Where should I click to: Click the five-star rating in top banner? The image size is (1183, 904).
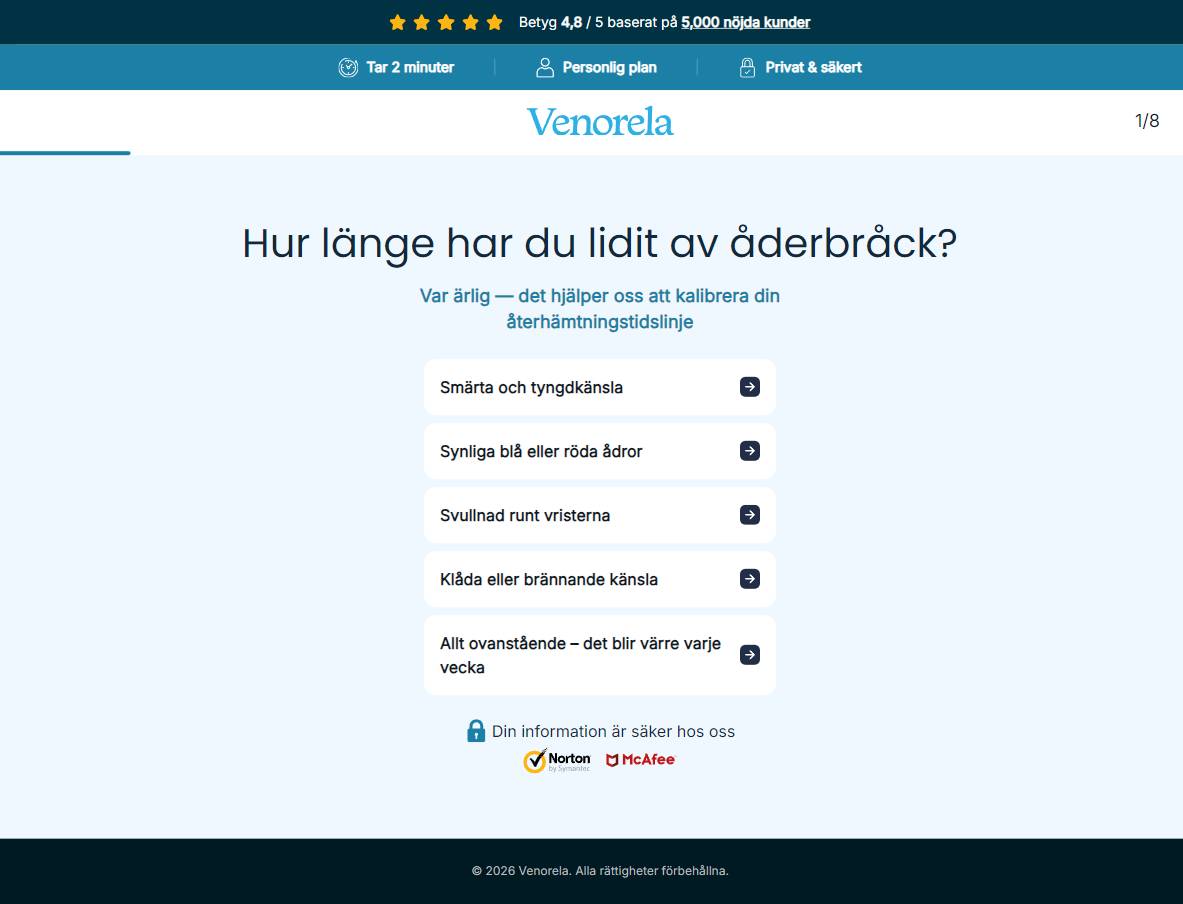446,23
